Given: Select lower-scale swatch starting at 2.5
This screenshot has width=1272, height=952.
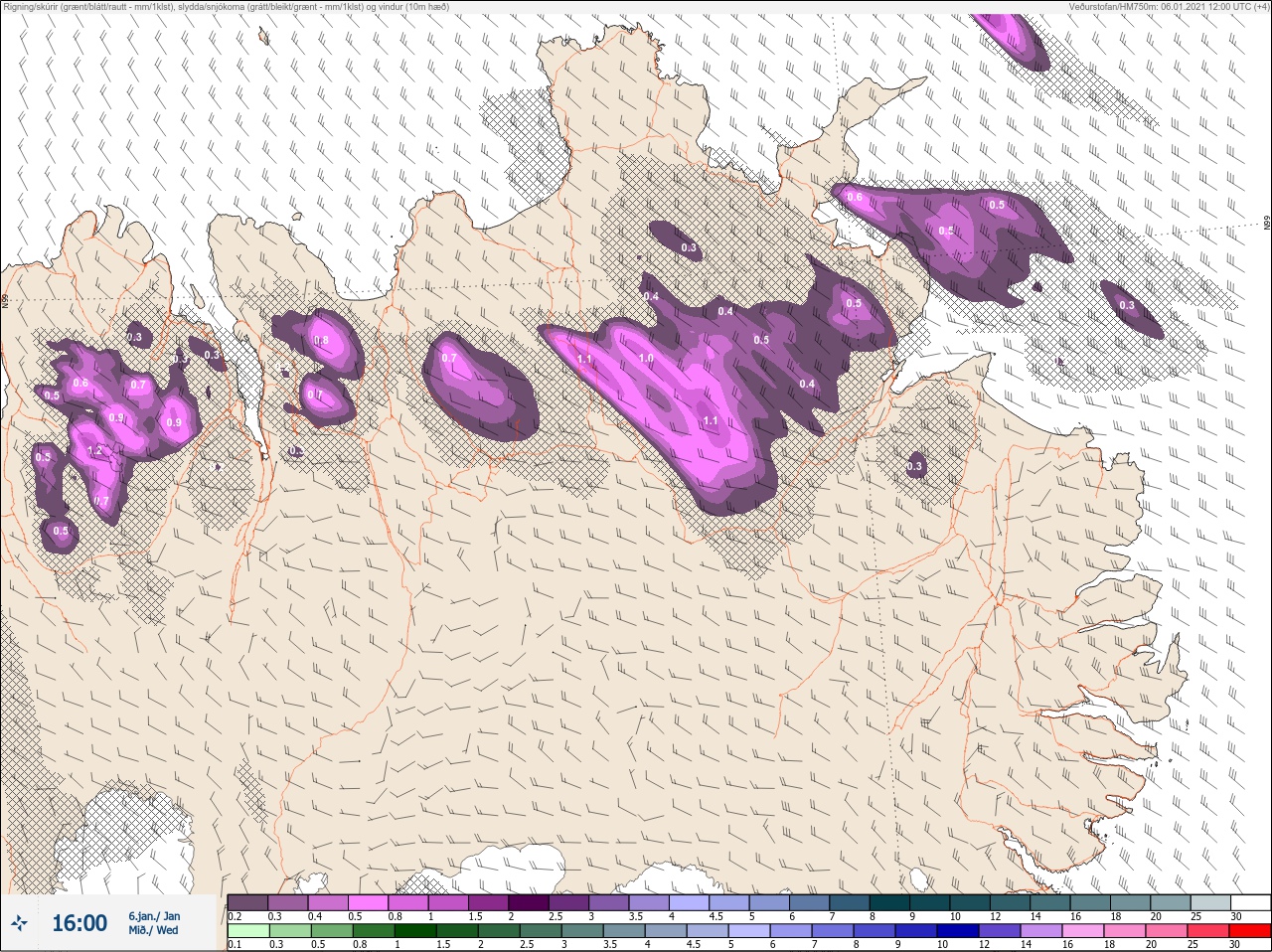Looking at the screenshot, I should tap(540, 931).
